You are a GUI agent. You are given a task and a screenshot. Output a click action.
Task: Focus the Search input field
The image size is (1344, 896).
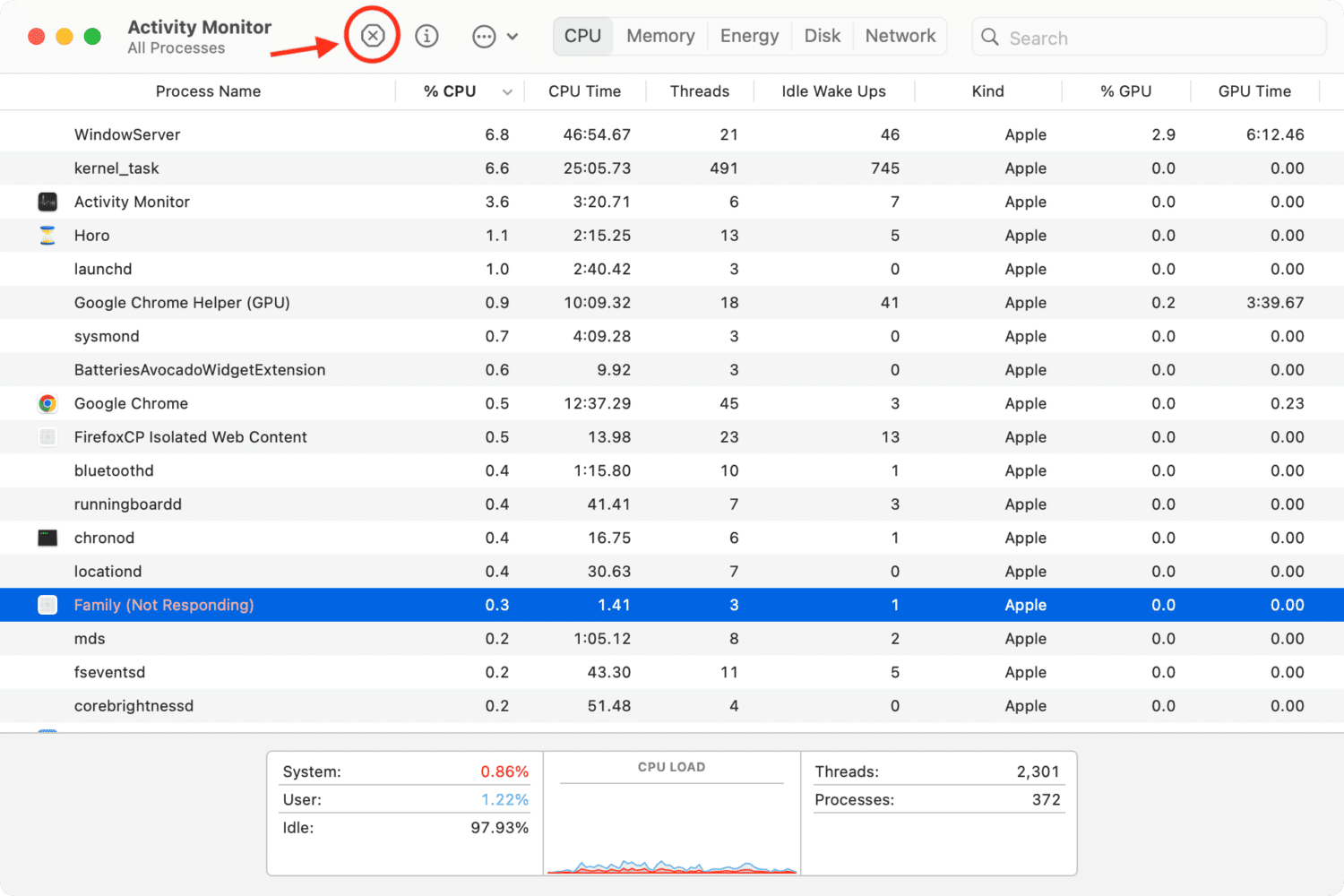(x=1149, y=38)
